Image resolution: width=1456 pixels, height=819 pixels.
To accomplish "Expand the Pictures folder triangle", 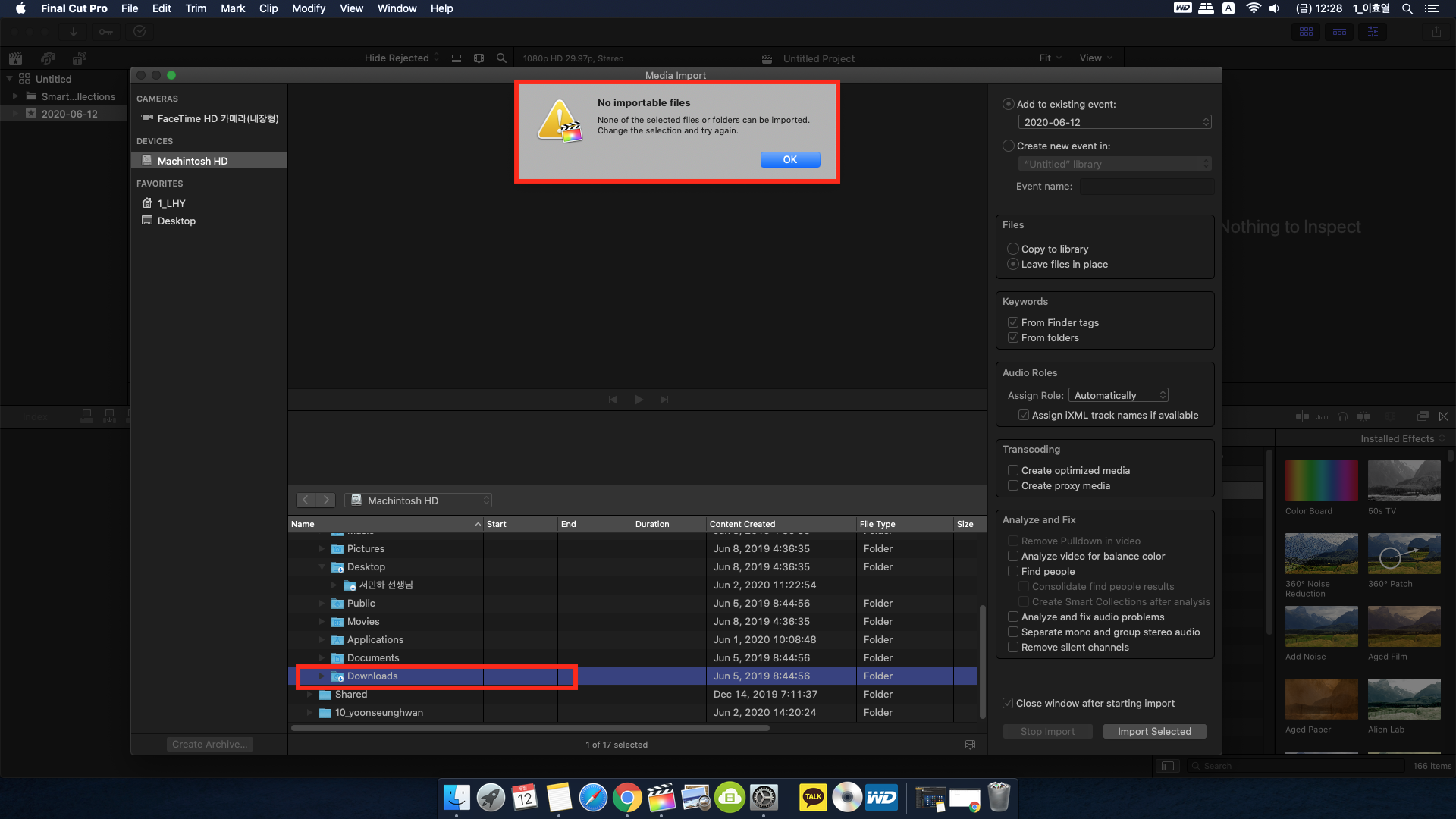I will click(322, 548).
